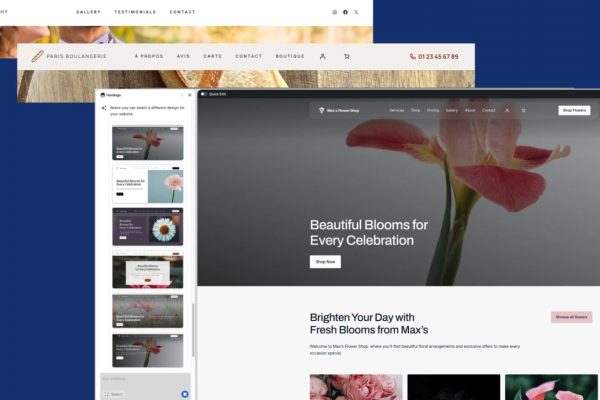Viewport: 600px width, 400px height.
Task: Click heading Beautiful Blooms for Every Celebration
Action: tap(369, 233)
